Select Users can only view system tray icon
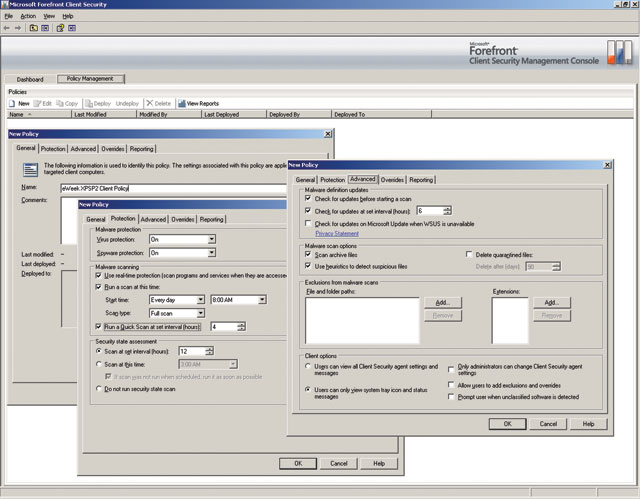This screenshot has width=640, height=499. pyautogui.click(x=308, y=390)
